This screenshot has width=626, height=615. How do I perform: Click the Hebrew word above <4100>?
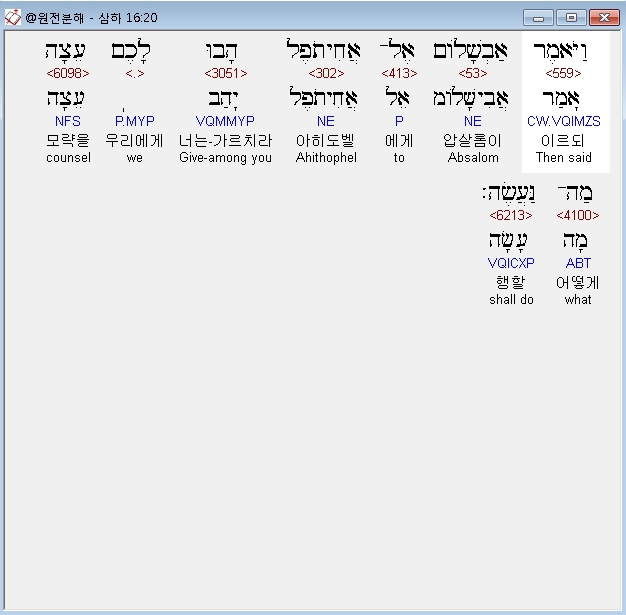pyautogui.click(x=575, y=193)
